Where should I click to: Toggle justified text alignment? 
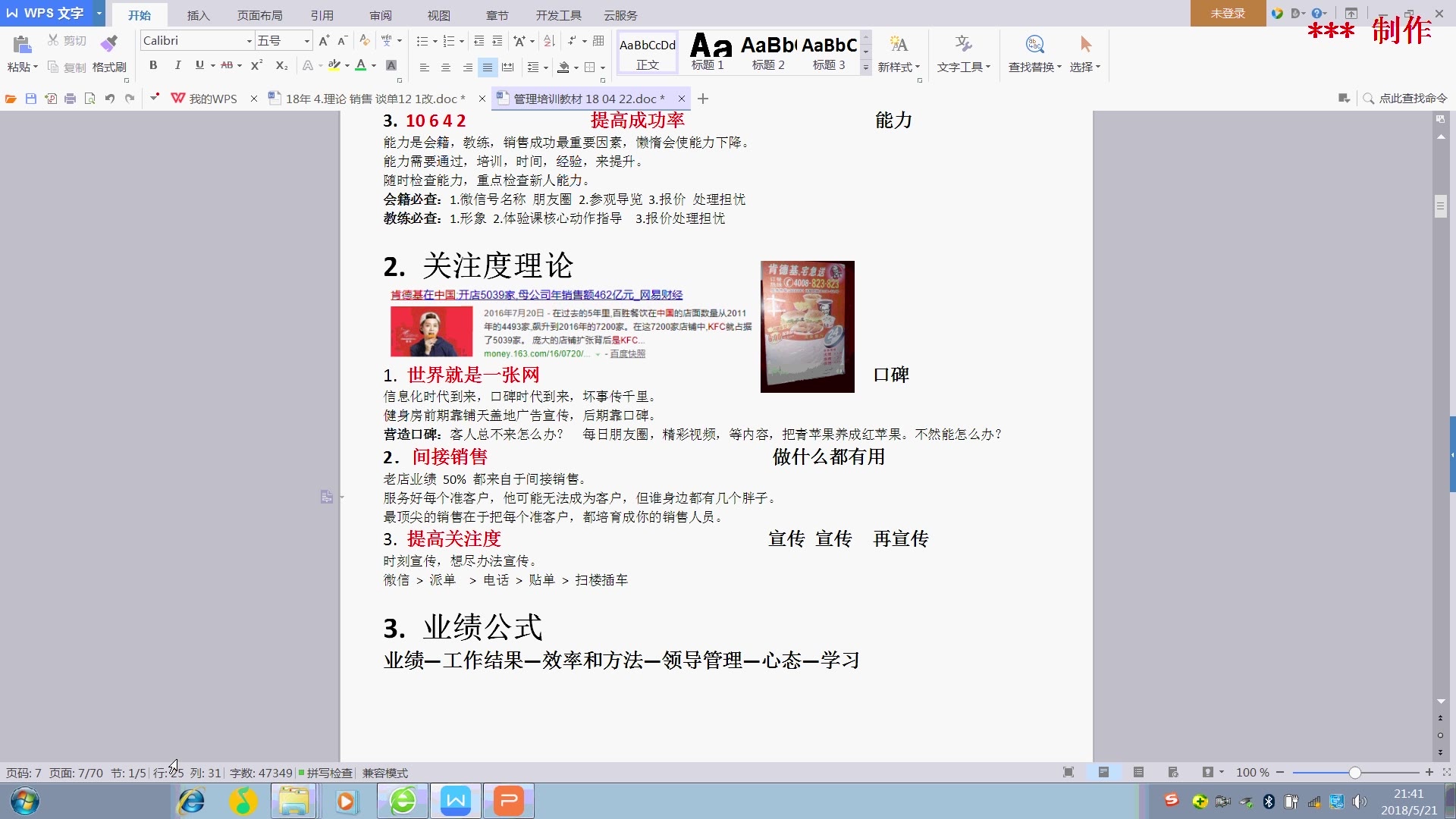point(488,67)
